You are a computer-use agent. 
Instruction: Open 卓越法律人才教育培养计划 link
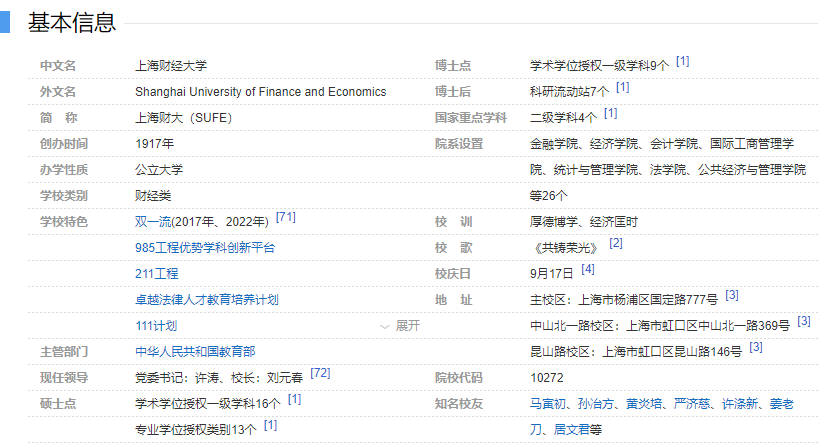(206, 299)
